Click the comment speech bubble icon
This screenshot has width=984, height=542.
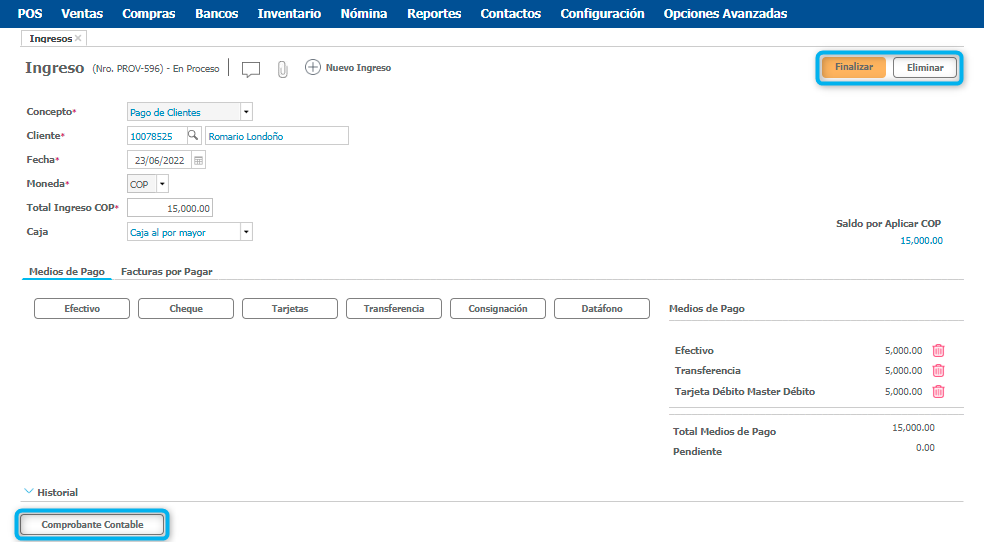point(251,69)
